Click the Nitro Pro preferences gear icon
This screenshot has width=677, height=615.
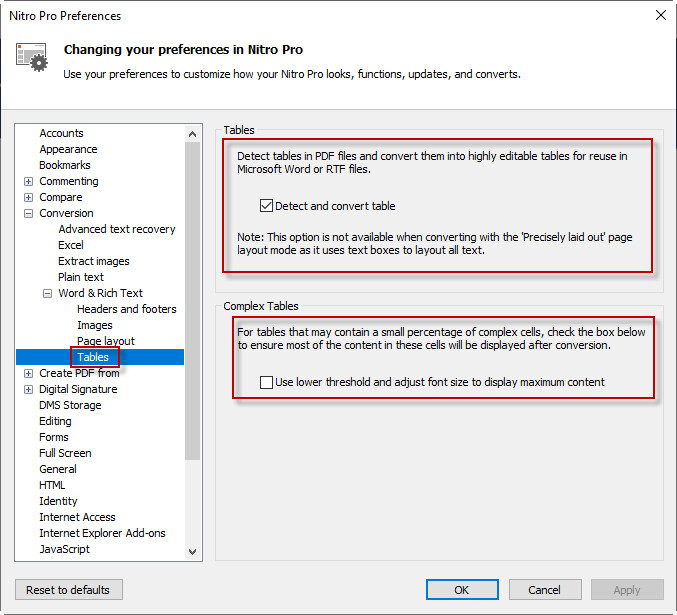pos(32,57)
